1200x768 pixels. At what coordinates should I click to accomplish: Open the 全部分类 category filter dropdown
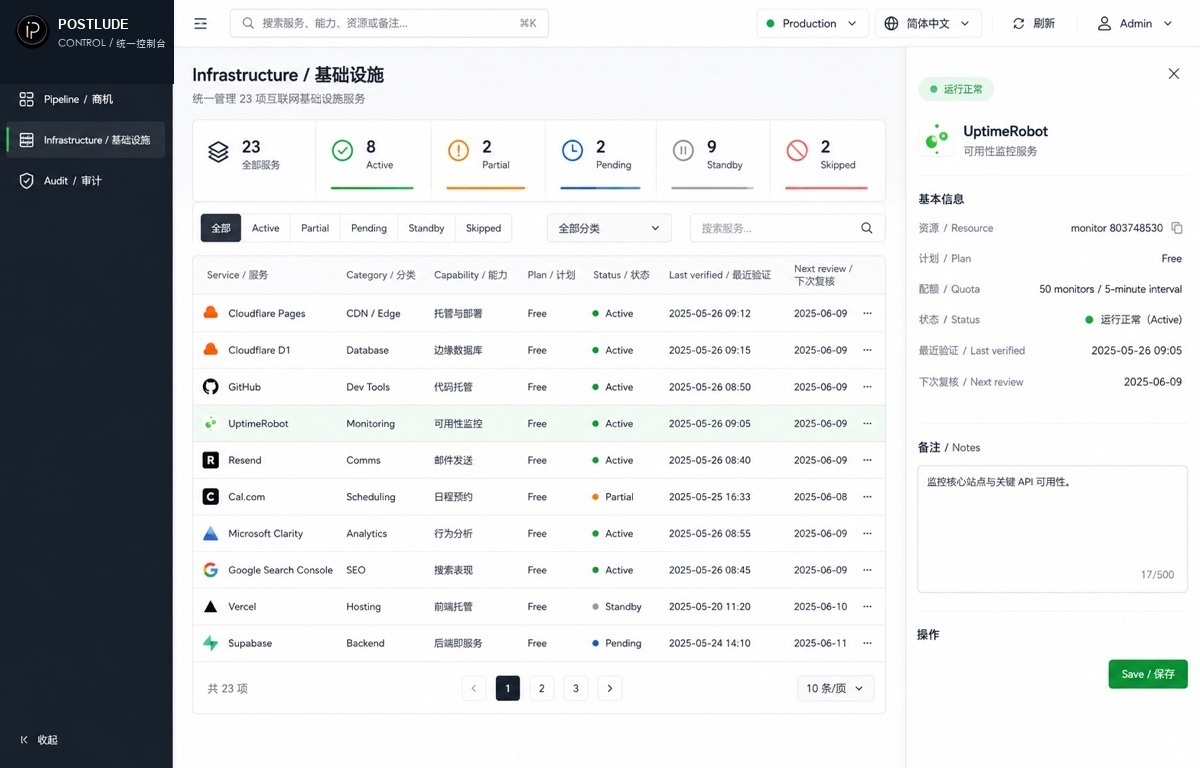tap(609, 228)
